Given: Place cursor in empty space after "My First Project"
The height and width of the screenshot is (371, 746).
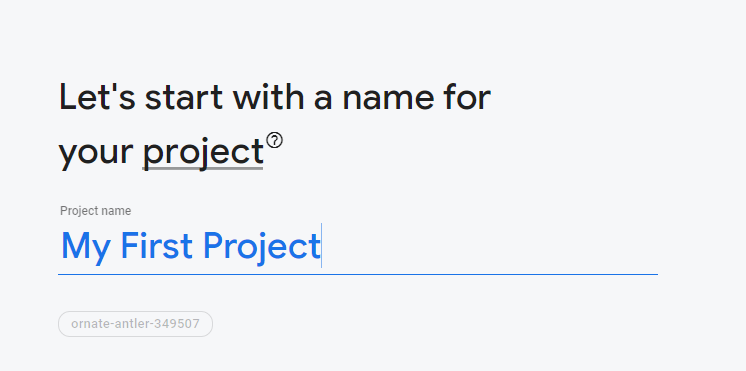Looking at the screenshot, I should pyautogui.click(x=490, y=246).
